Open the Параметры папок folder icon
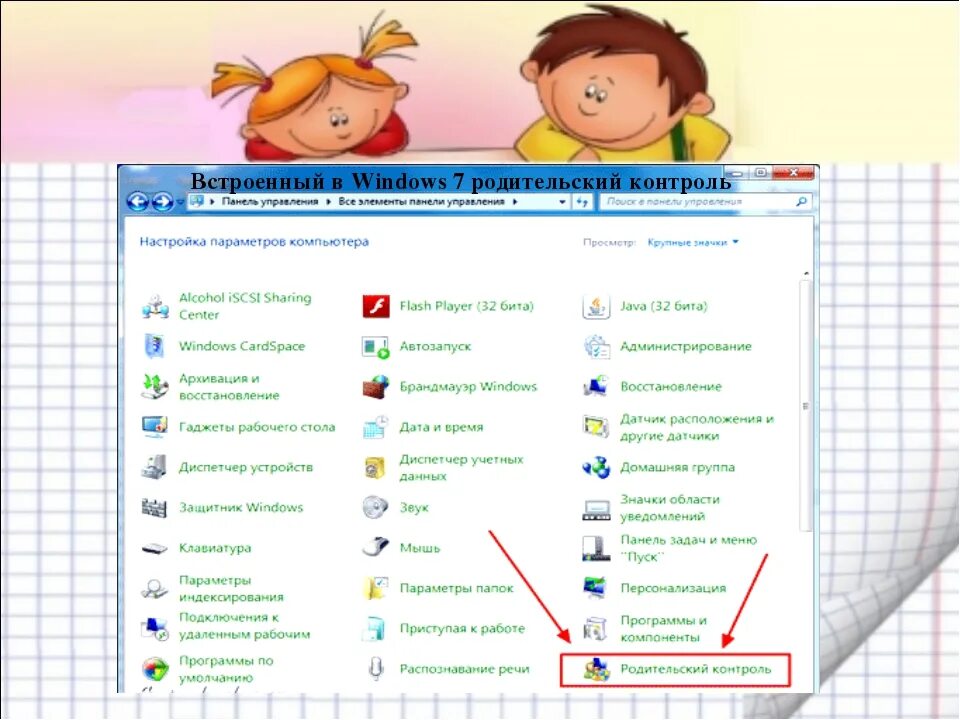 pyautogui.click(x=375, y=588)
